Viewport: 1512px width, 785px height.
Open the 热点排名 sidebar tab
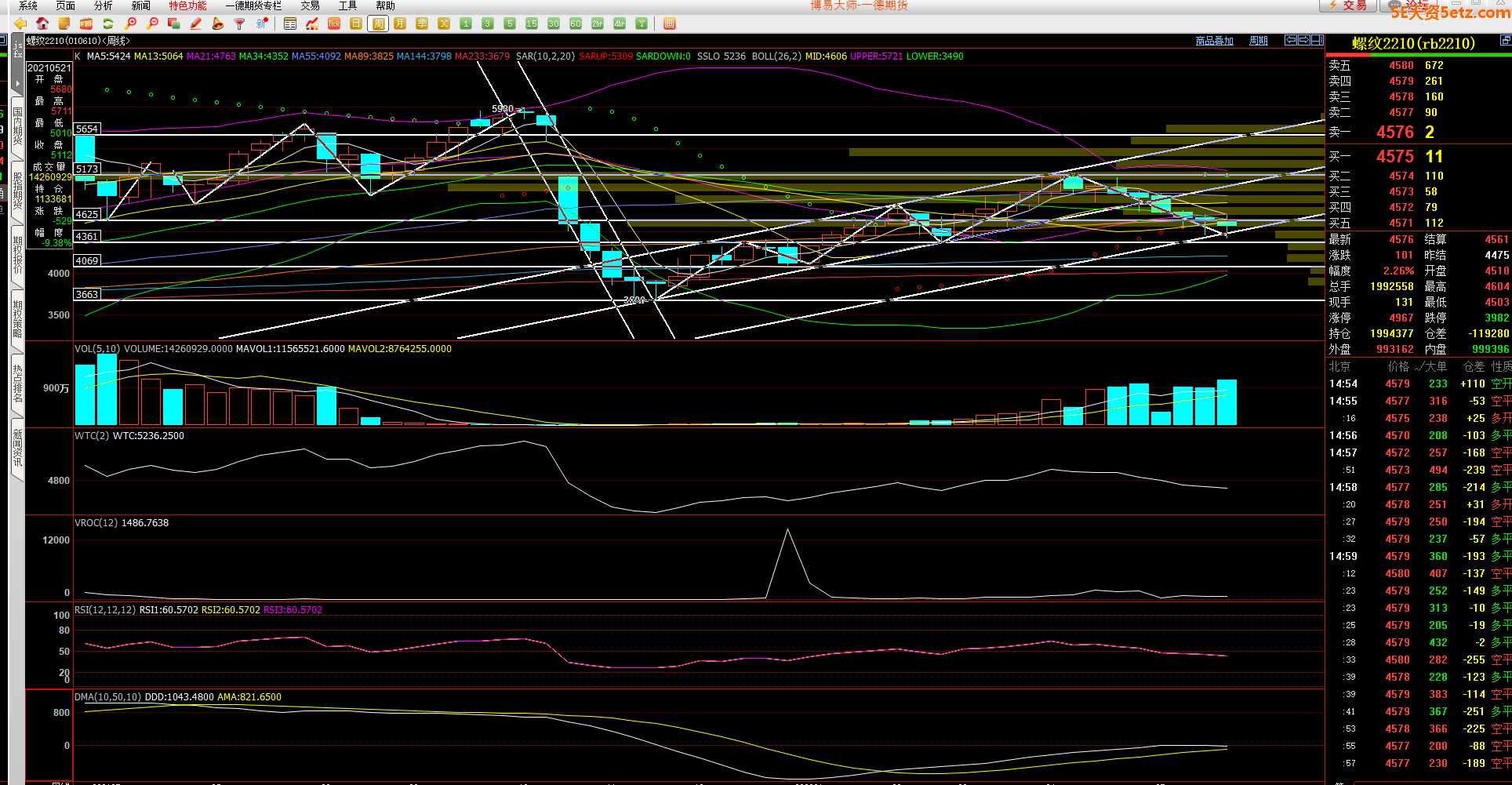[x=17, y=383]
